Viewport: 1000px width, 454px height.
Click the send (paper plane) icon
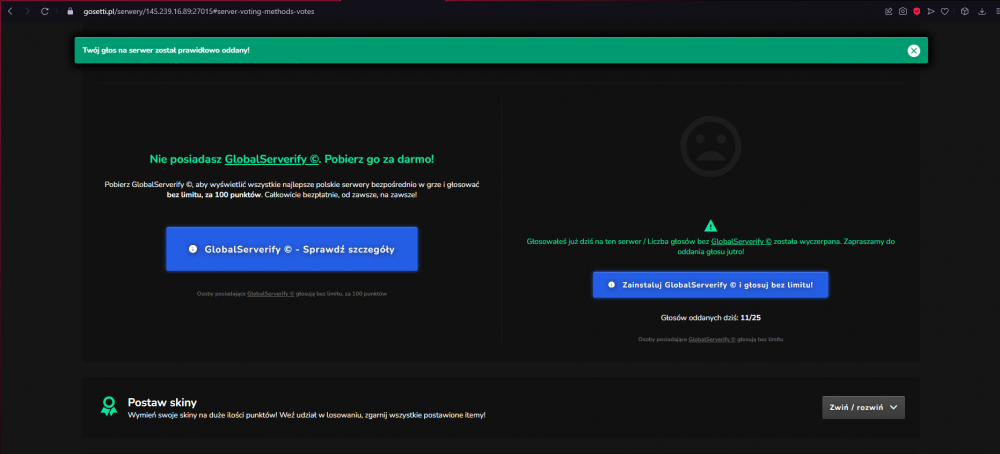(x=931, y=11)
